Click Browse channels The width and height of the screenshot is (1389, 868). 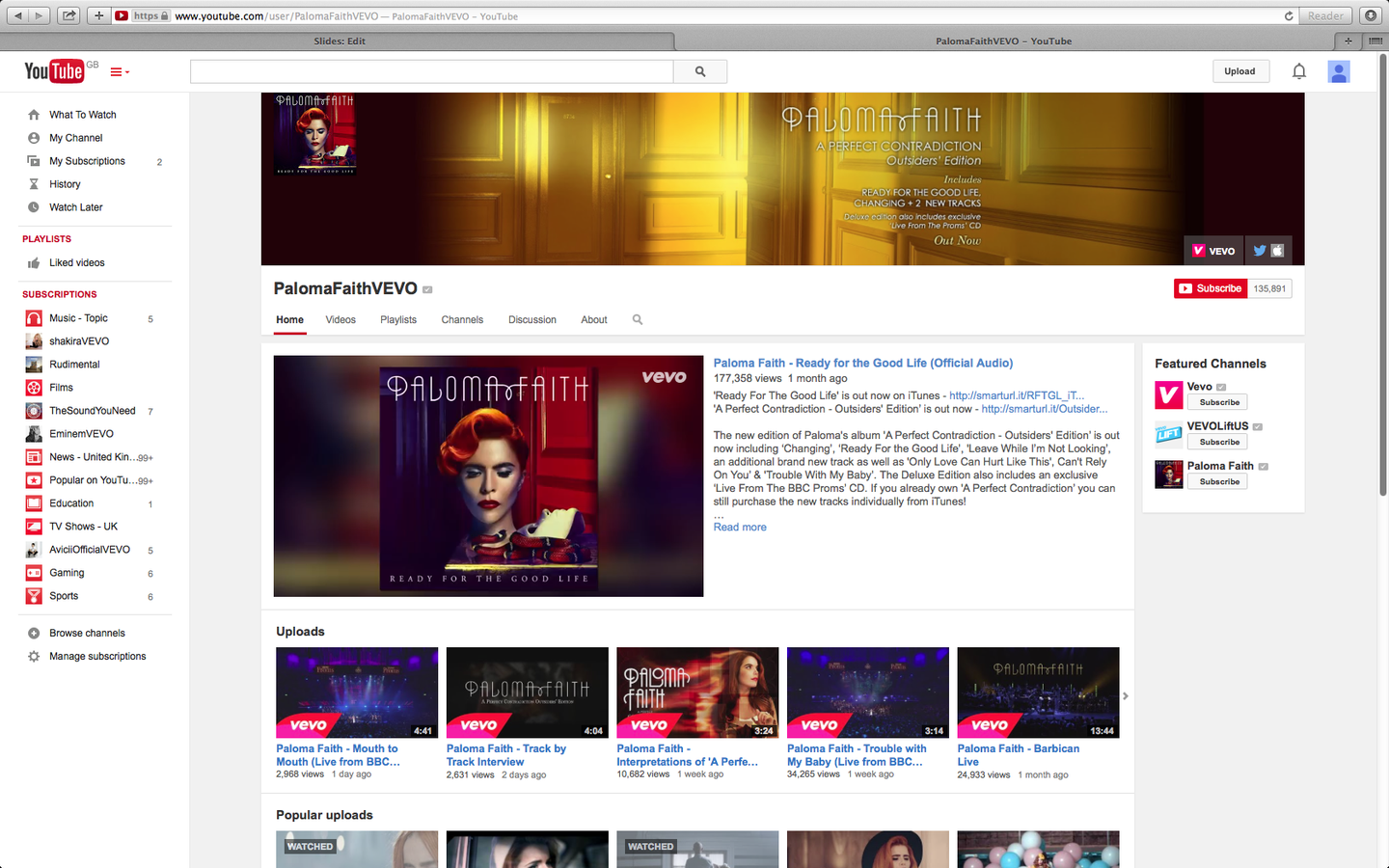click(x=87, y=634)
